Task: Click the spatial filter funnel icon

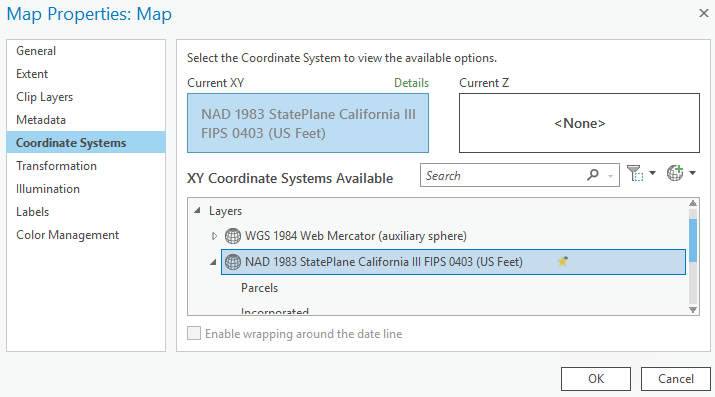Action: coord(635,173)
